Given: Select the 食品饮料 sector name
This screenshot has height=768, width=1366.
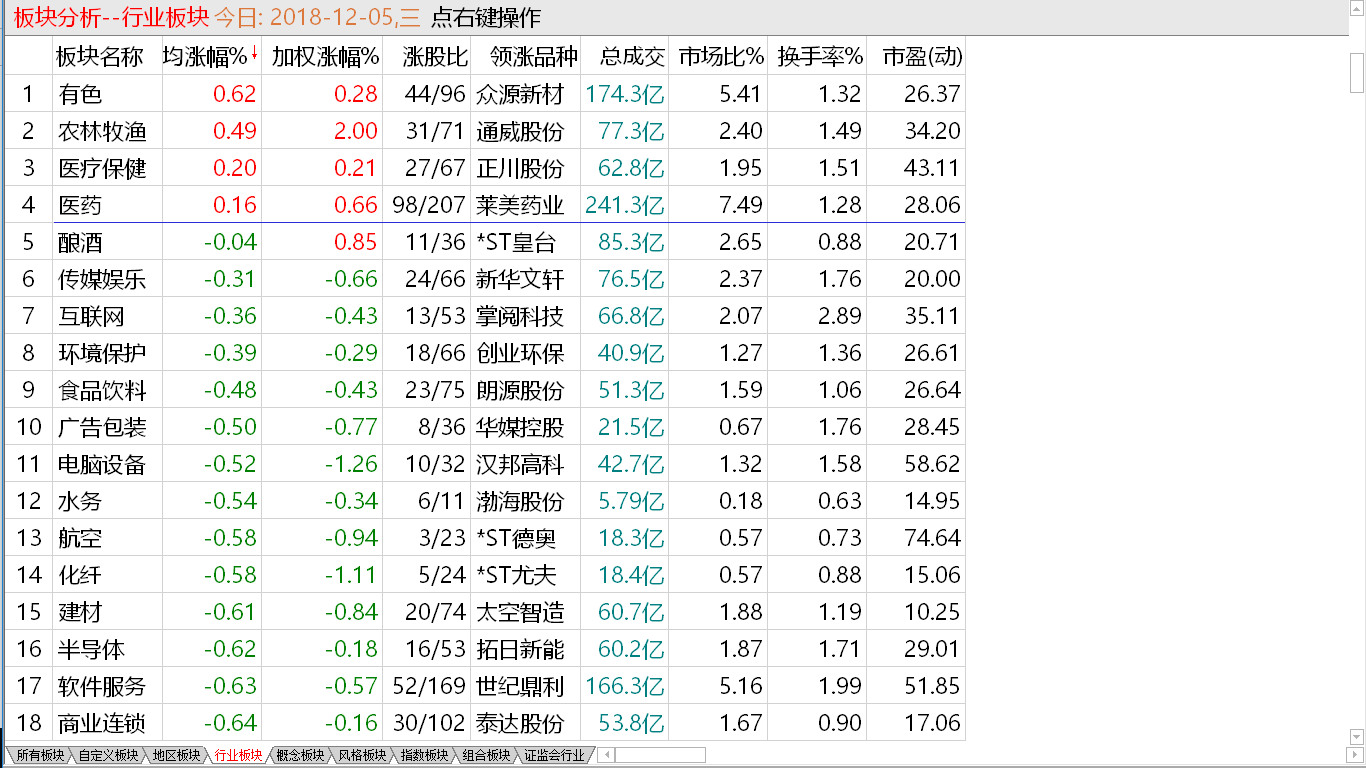Looking at the screenshot, I should click(x=103, y=390).
